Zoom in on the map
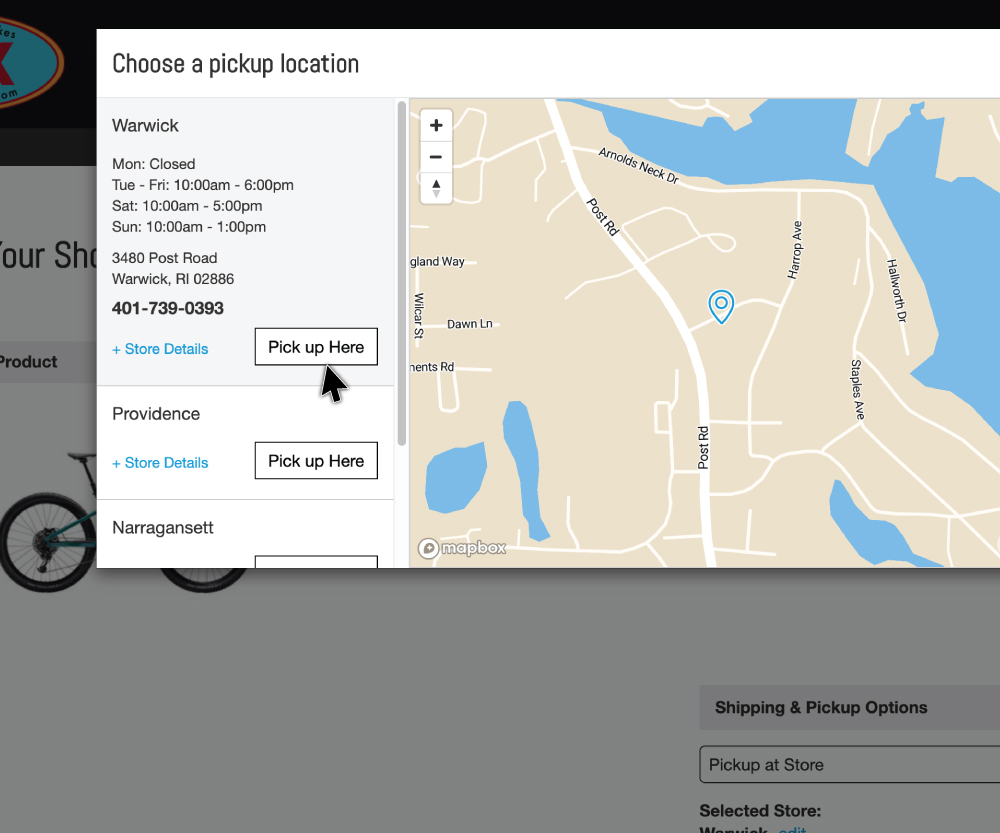This screenshot has width=1000, height=833. 436,125
